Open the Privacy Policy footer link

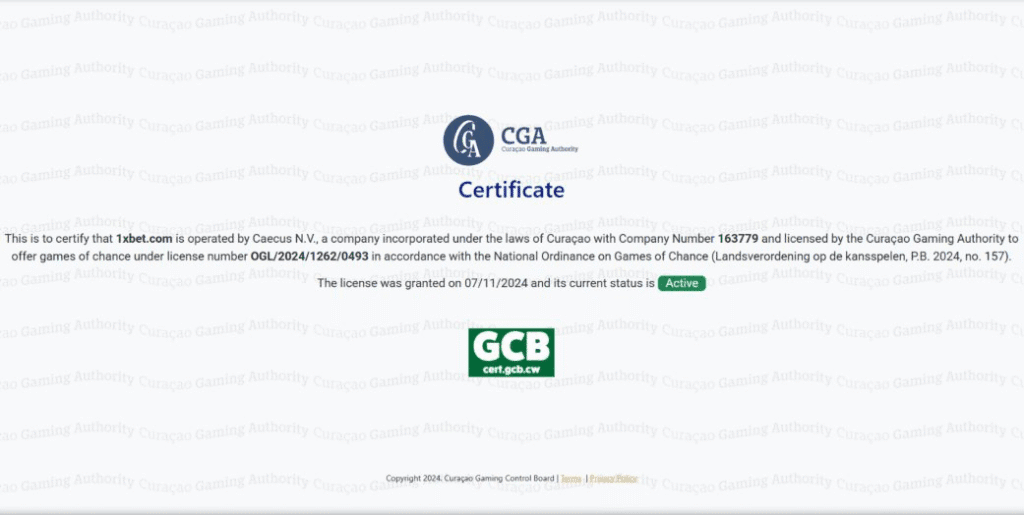pos(613,479)
